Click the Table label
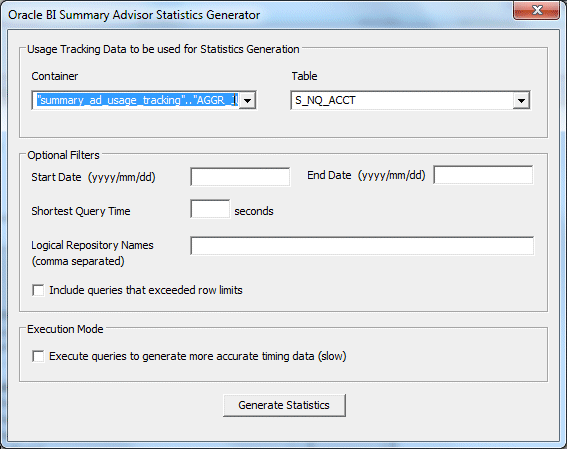The image size is (567, 449). [304, 76]
